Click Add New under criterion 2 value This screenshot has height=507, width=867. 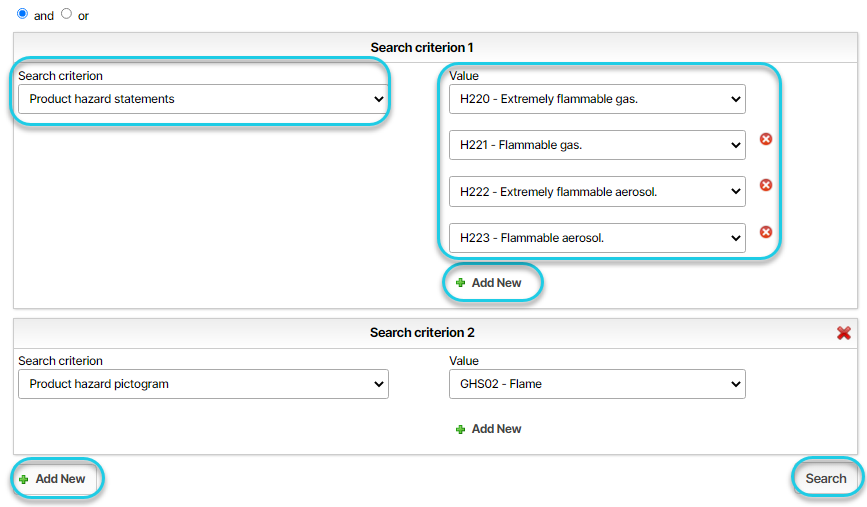(x=489, y=429)
